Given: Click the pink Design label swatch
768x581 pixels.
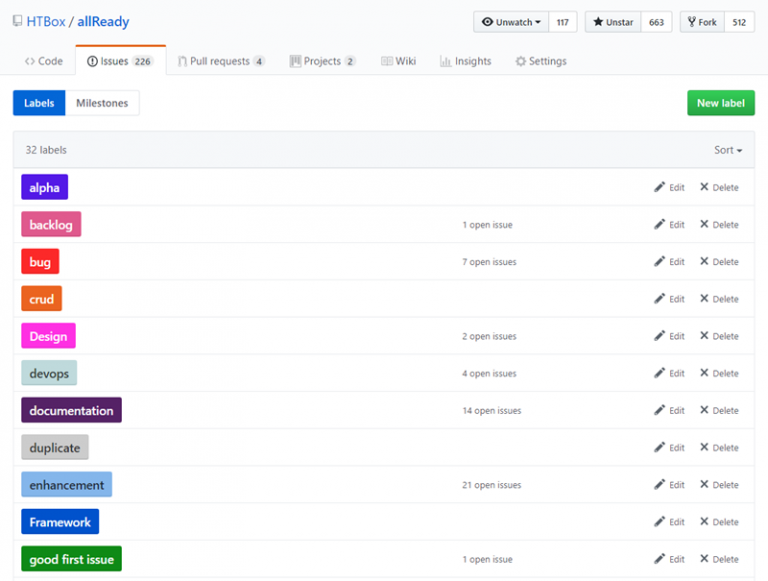Looking at the screenshot, I should coord(48,336).
